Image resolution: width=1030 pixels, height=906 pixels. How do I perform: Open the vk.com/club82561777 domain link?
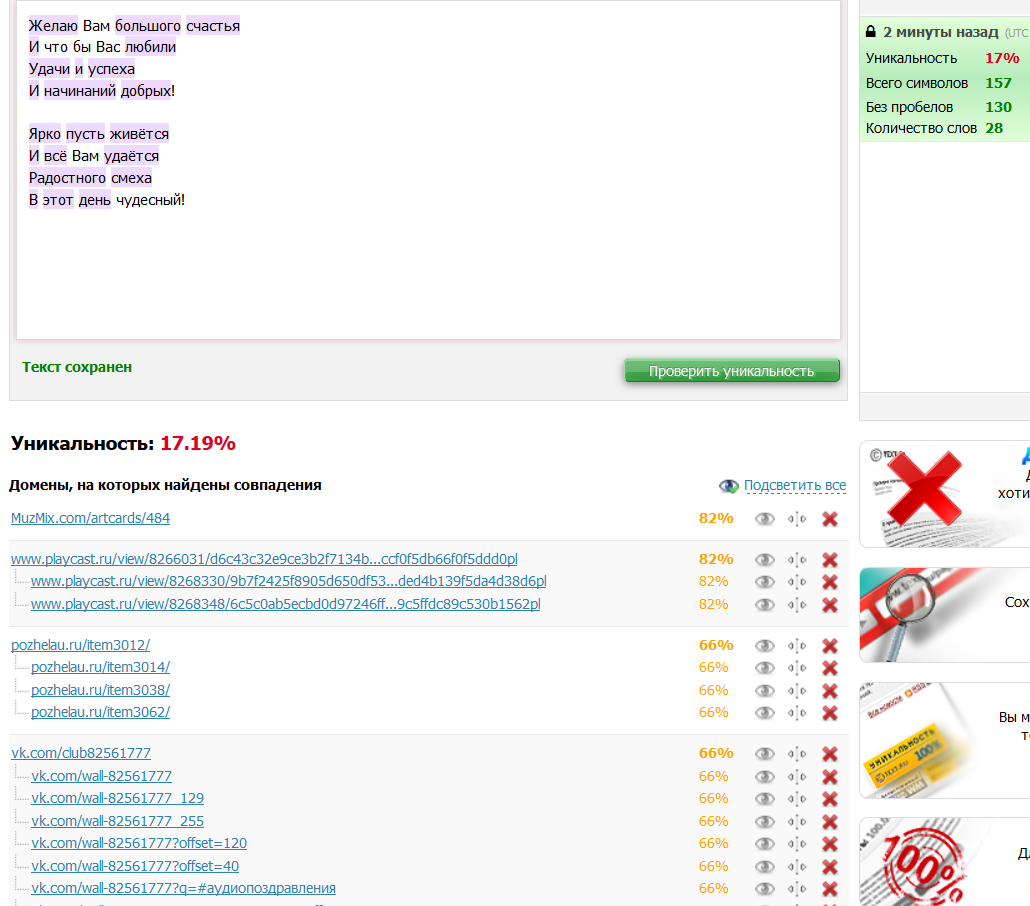[81, 753]
